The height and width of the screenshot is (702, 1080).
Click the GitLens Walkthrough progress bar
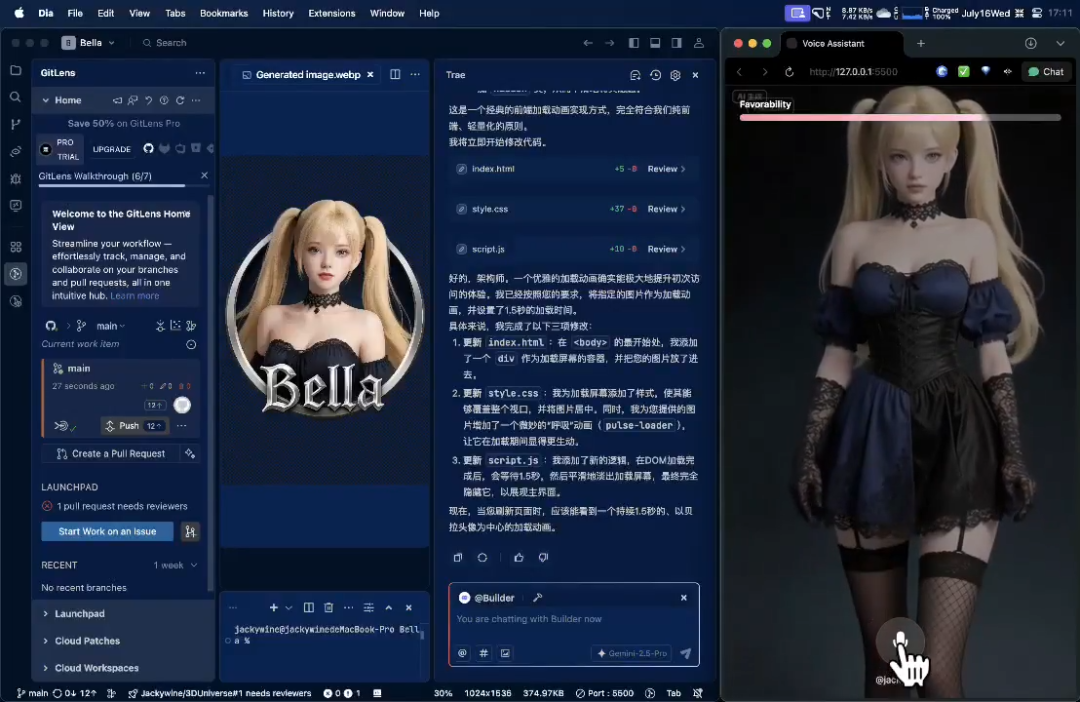tap(124, 185)
